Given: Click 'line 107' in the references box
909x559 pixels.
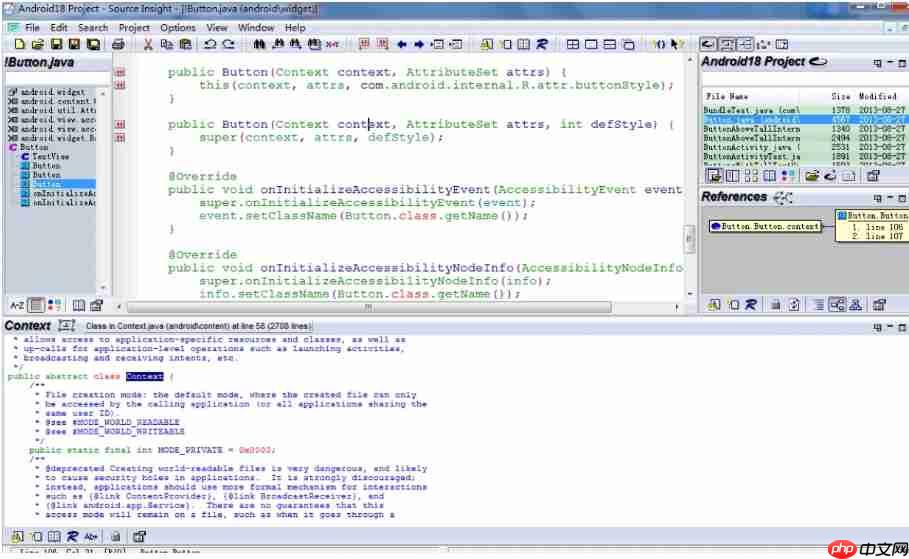Looking at the screenshot, I should coord(883,236).
